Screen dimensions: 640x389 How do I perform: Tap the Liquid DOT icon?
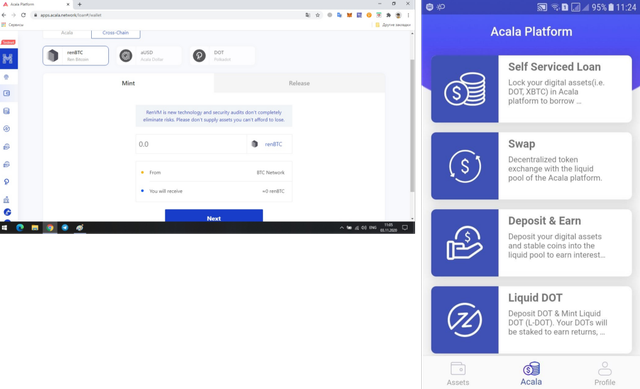[x=464, y=320]
